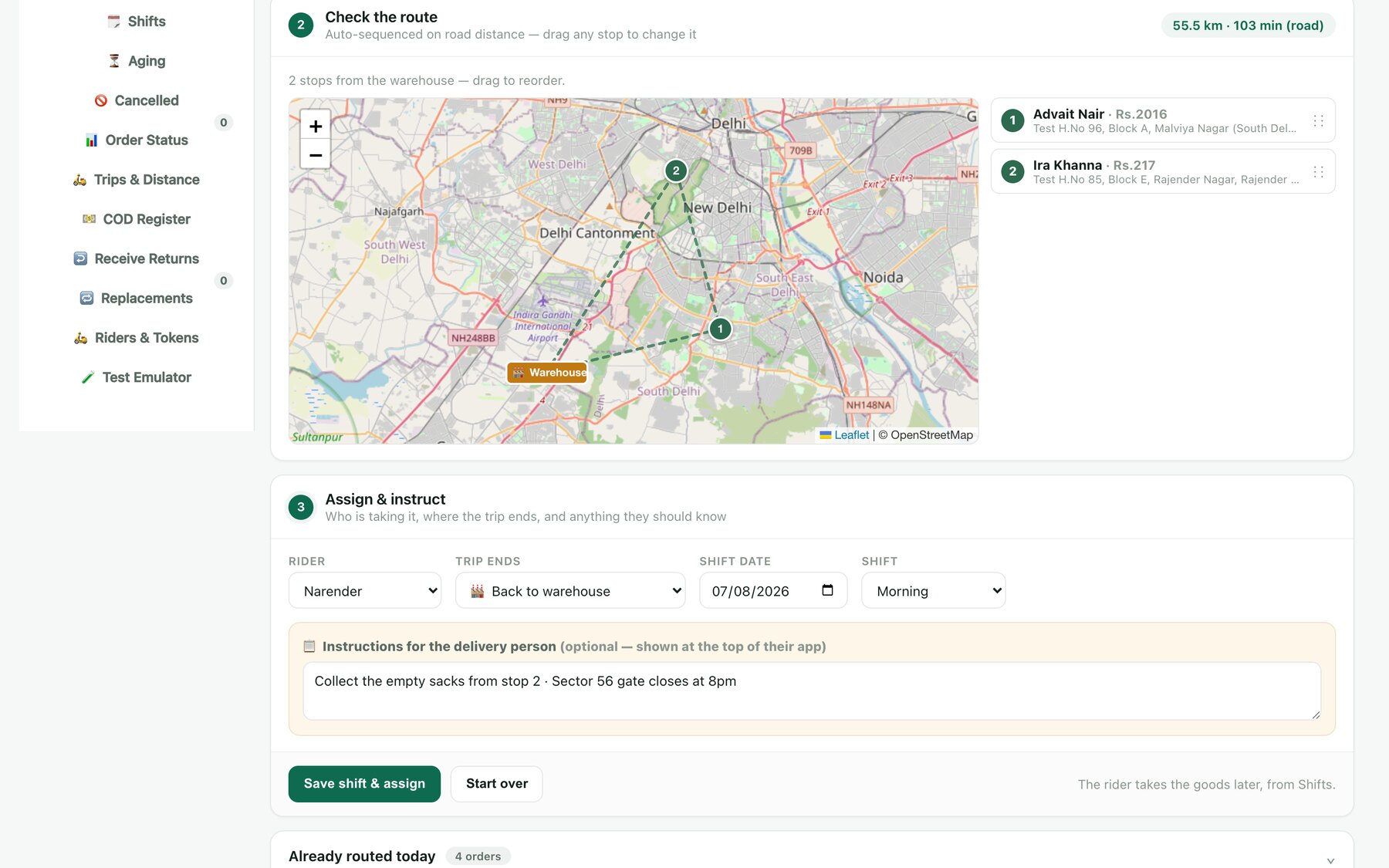Click the Aging hourglass icon
This screenshot has width=1389, height=868.
click(x=114, y=61)
